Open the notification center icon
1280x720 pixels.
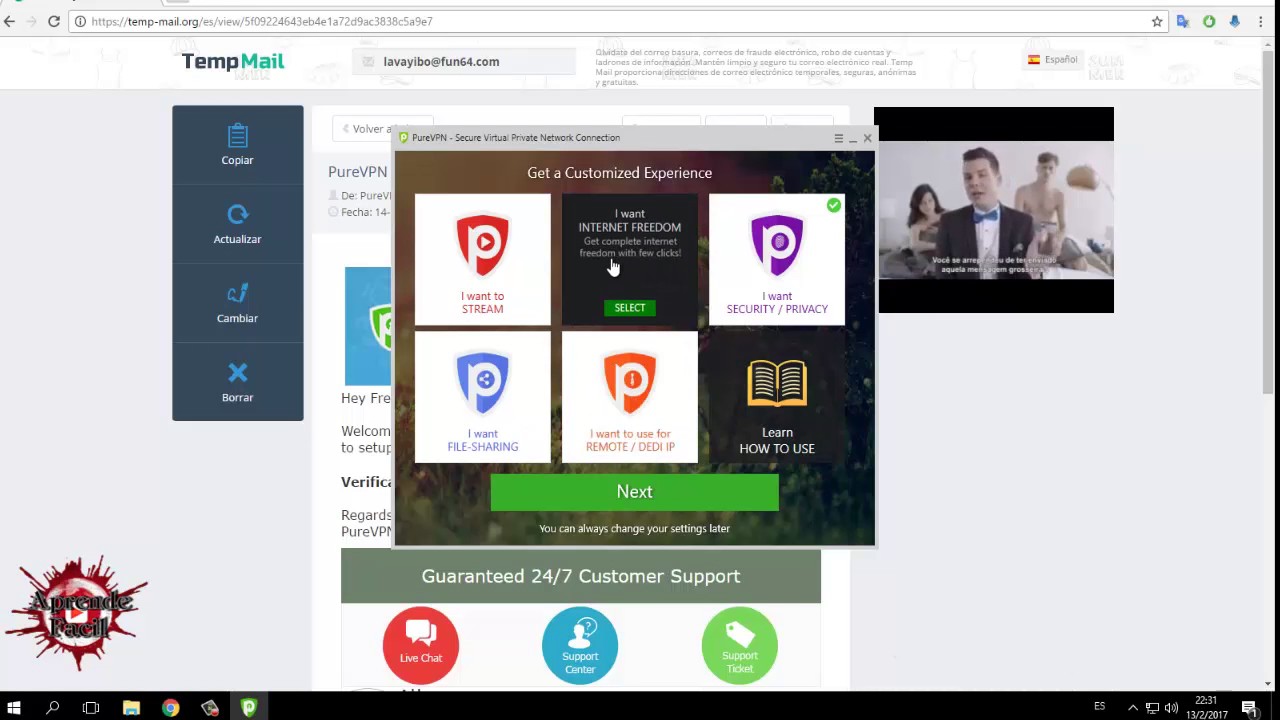coord(1249,708)
